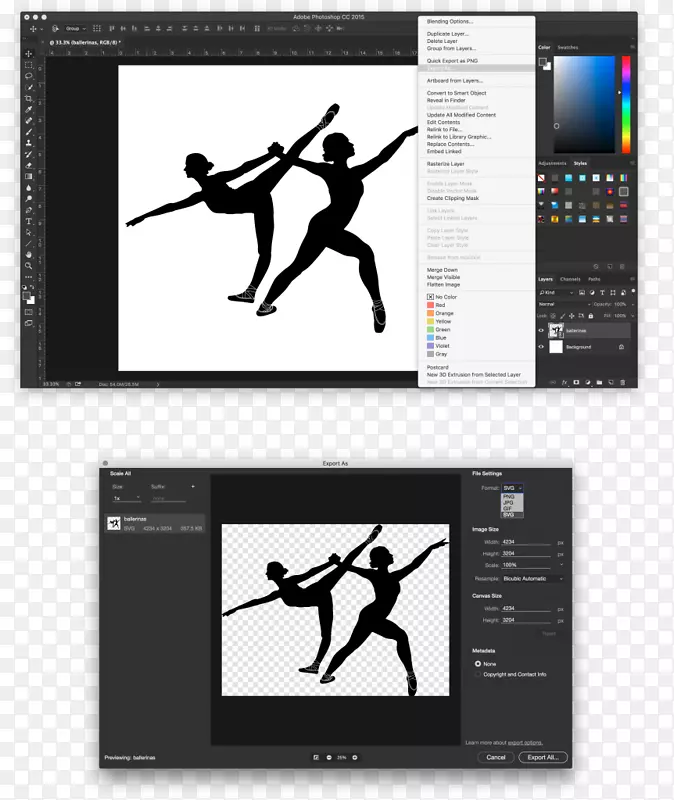Select the Rectangular Marquee tool

(x=29, y=65)
